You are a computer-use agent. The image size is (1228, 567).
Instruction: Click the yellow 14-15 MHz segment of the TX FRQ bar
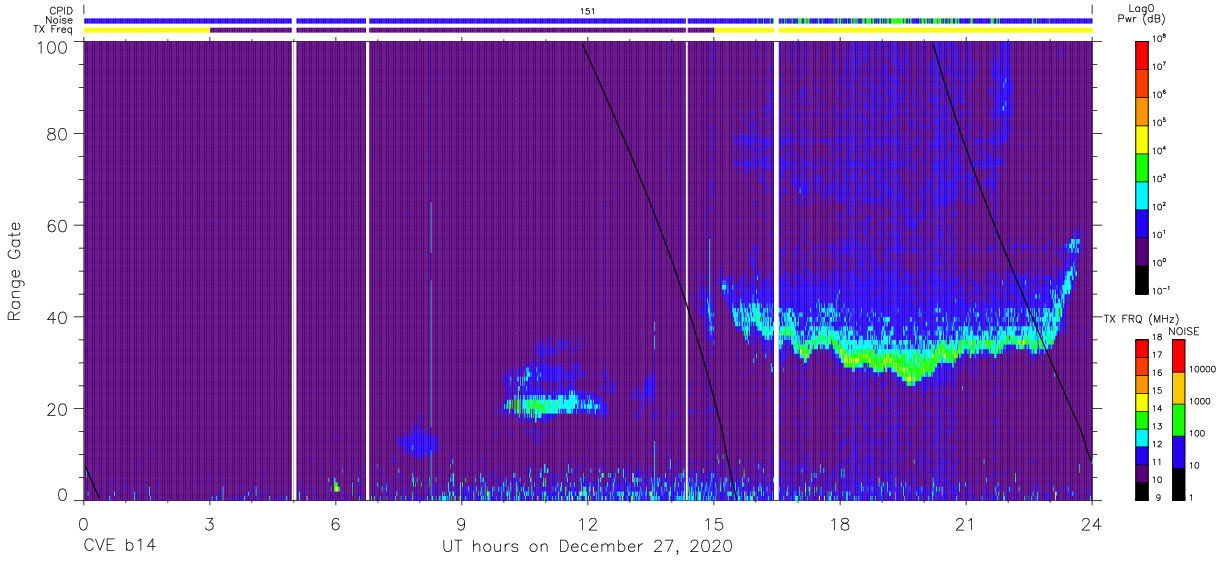pos(1143,401)
